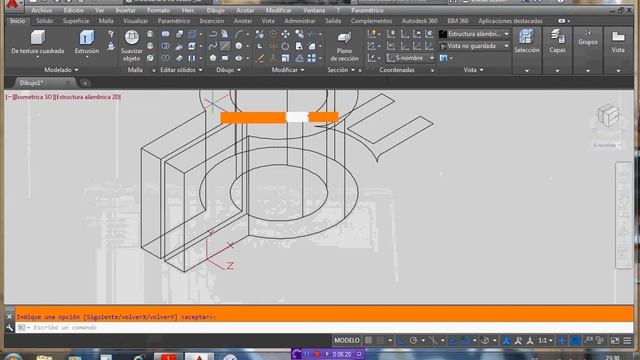The height and width of the screenshot is (360, 640).
Task: Click the array icon in Modificar panel
Action: pyautogui.click(x=312, y=58)
